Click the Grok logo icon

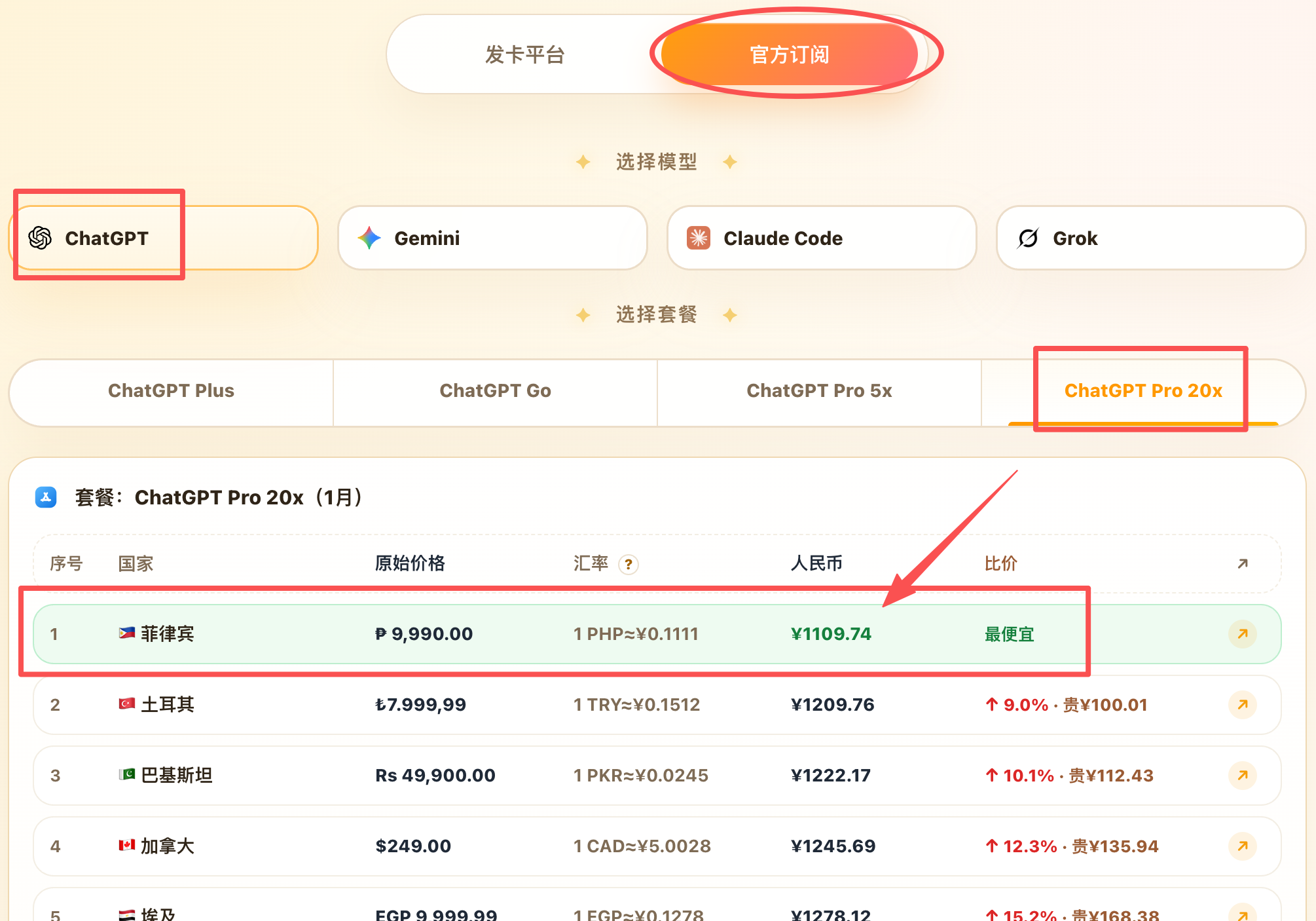click(1028, 238)
